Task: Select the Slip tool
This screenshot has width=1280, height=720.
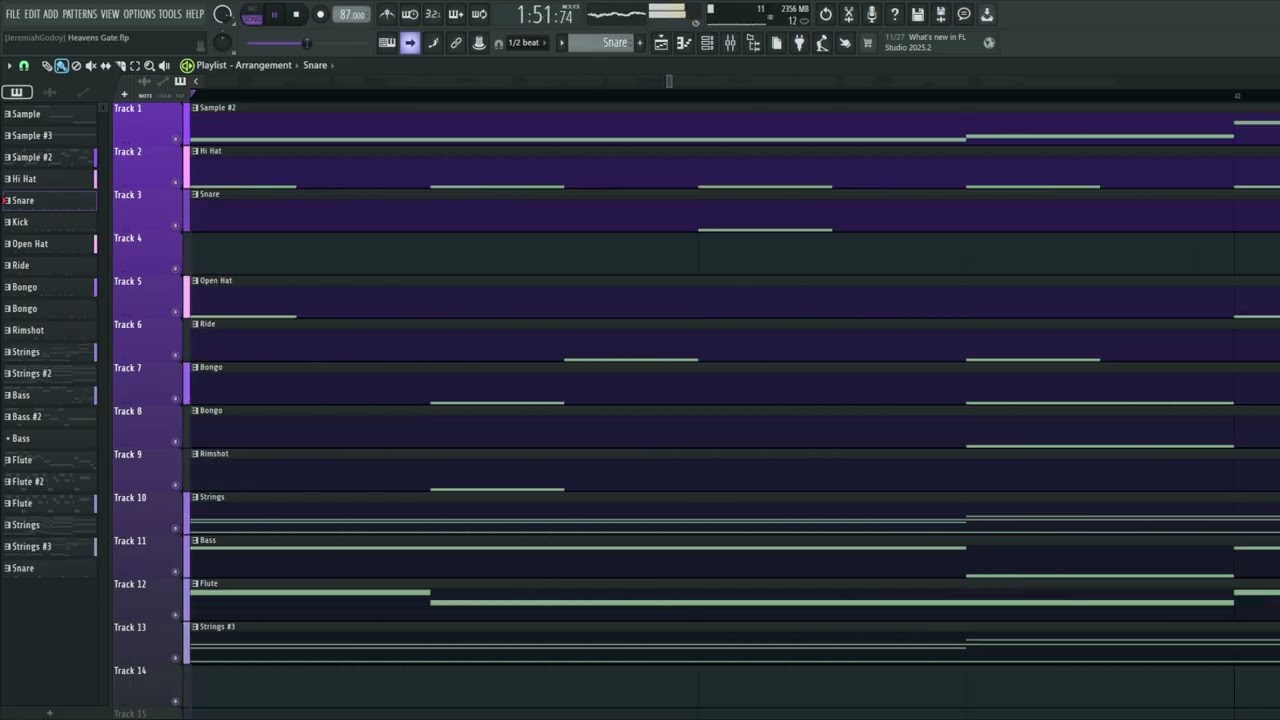Action: click(x=105, y=66)
